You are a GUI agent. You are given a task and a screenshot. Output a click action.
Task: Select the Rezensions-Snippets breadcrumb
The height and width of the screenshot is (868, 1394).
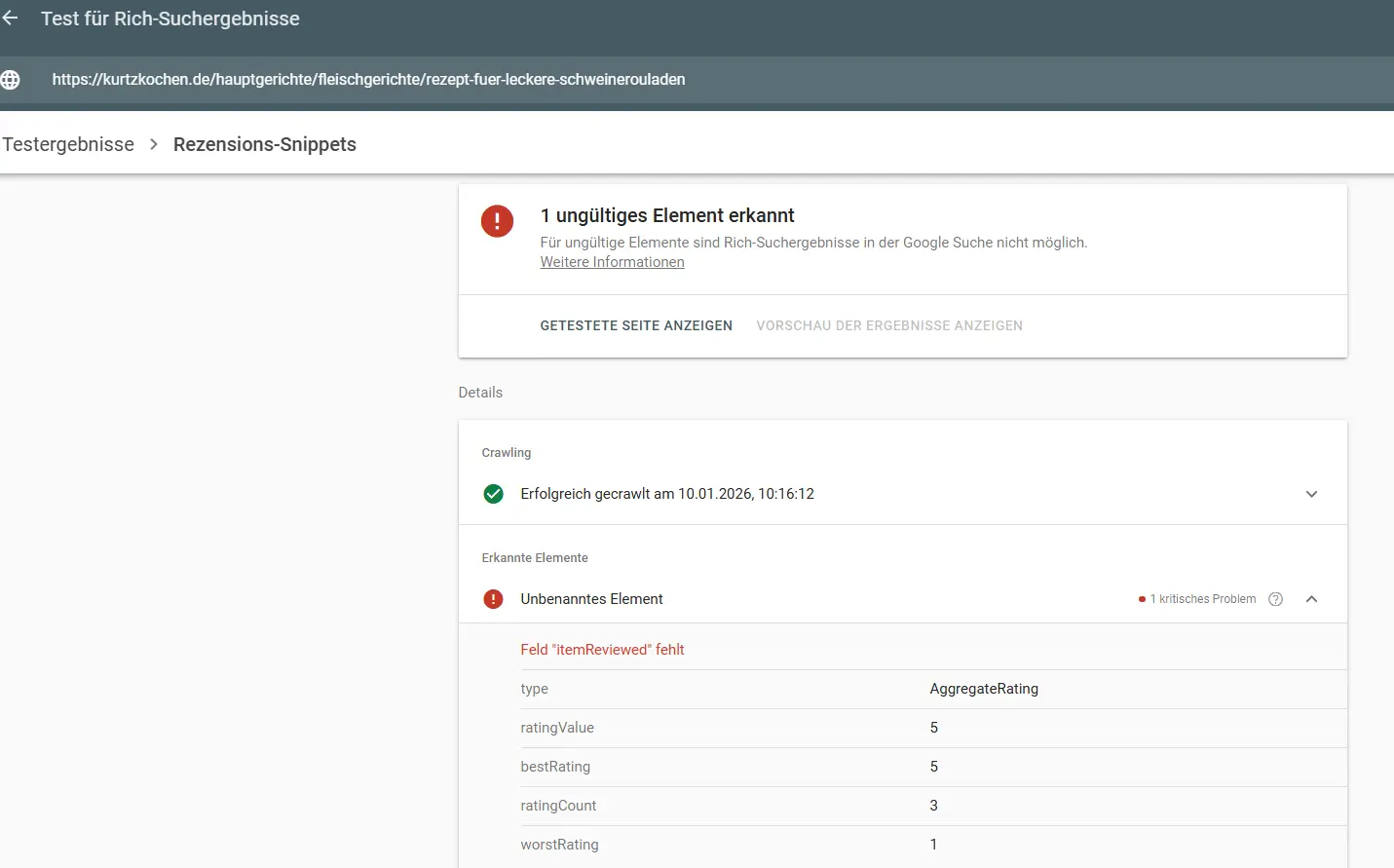[x=264, y=144]
